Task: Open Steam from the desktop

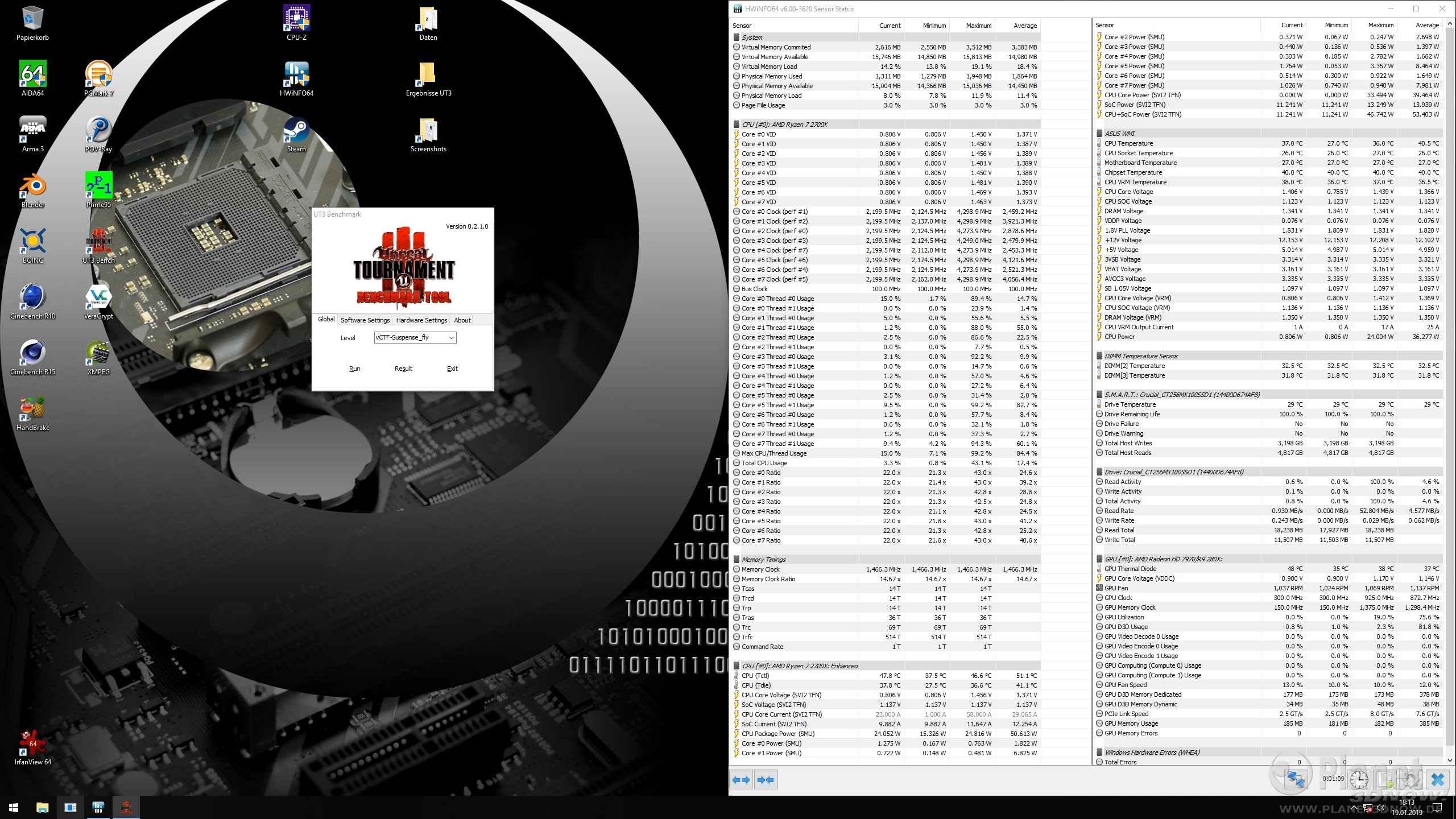Action: (296, 135)
